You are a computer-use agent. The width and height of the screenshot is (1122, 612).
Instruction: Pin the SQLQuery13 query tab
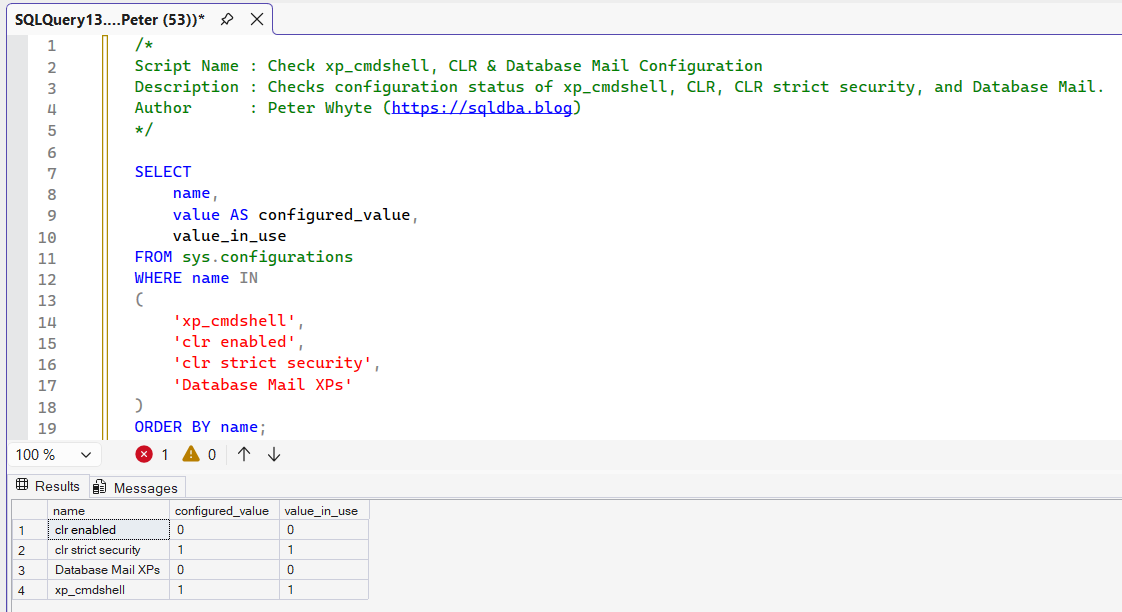pos(228,19)
